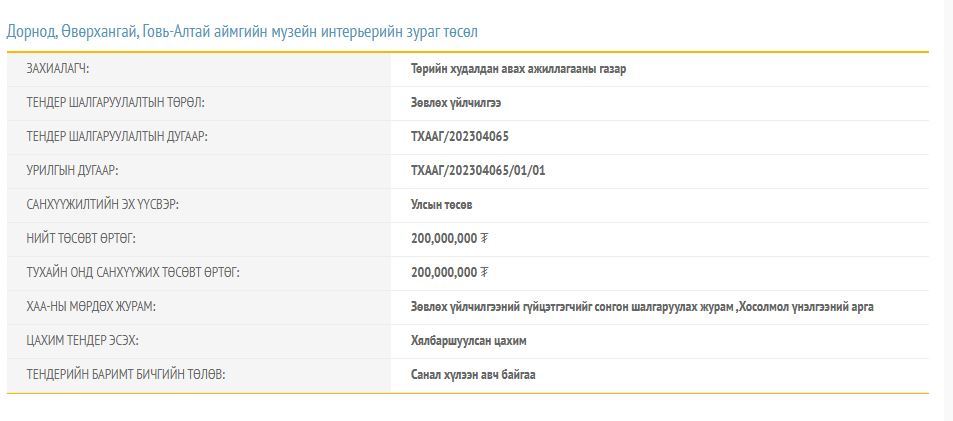The image size is (953, 421).
Task: Click tender number ТХААГ/202304065
Action: click(459, 137)
